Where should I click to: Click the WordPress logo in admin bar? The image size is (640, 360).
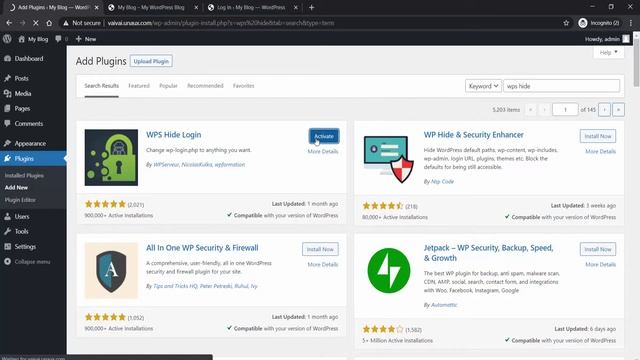pyautogui.click(x=7, y=39)
